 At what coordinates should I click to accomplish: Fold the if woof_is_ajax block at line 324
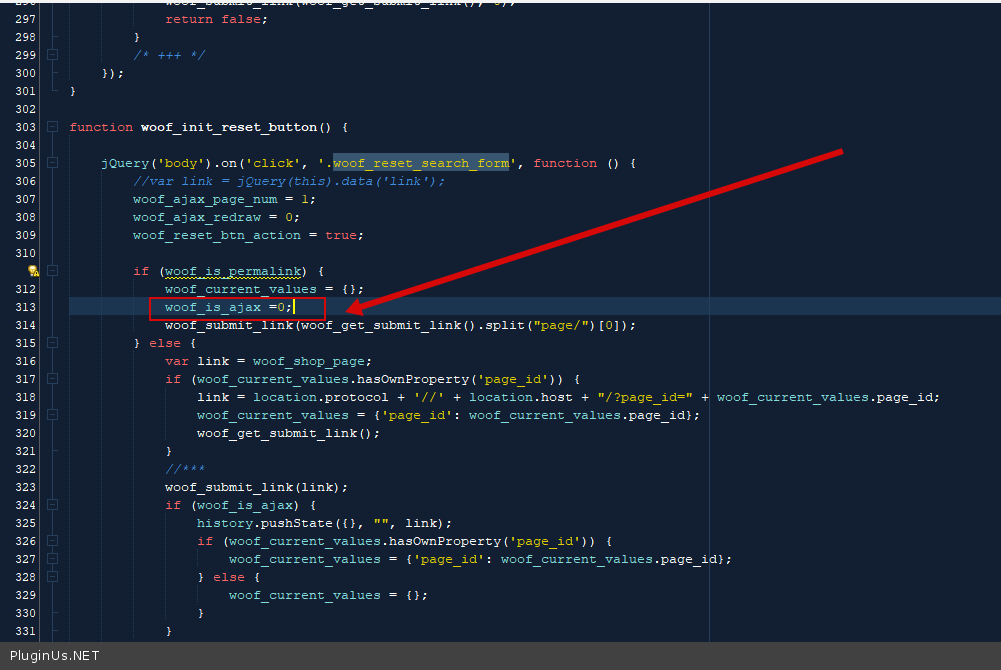click(x=53, y=505)
